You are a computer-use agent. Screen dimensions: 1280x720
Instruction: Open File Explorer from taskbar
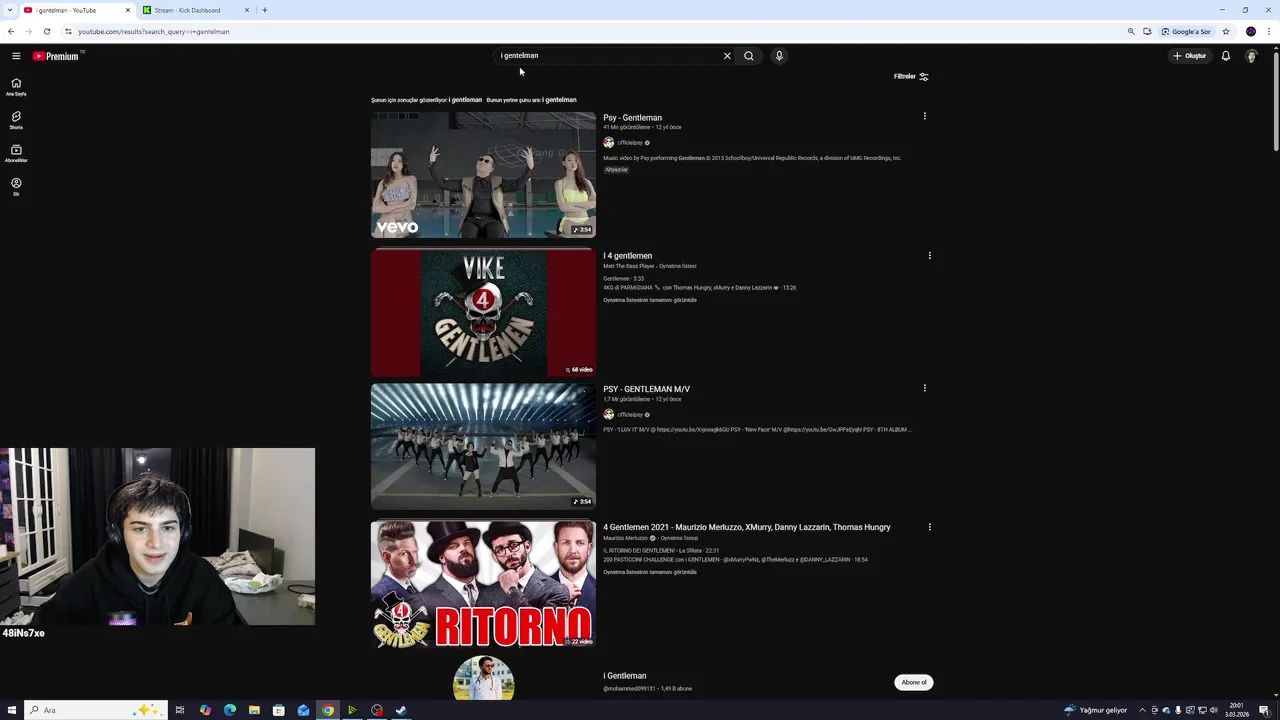254,710
